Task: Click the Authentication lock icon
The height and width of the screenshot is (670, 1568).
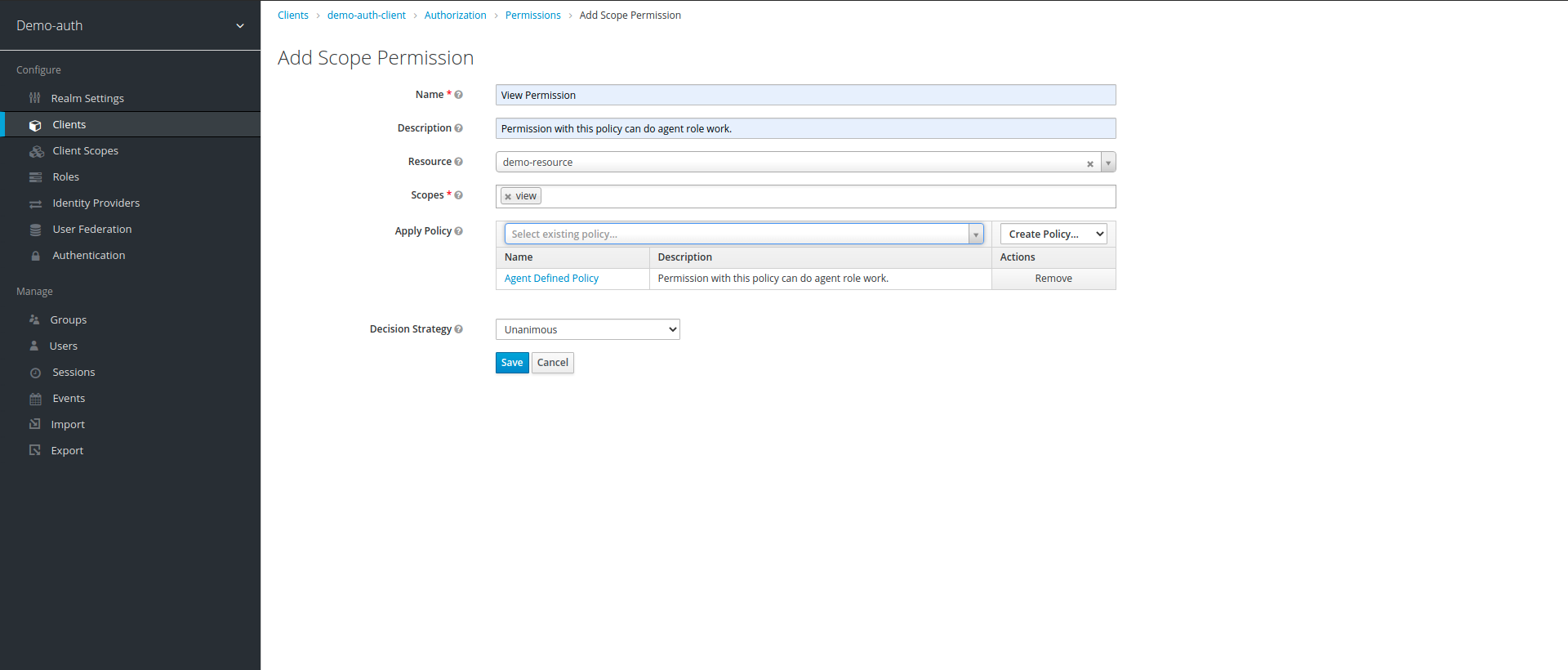Action: point(35,256)
